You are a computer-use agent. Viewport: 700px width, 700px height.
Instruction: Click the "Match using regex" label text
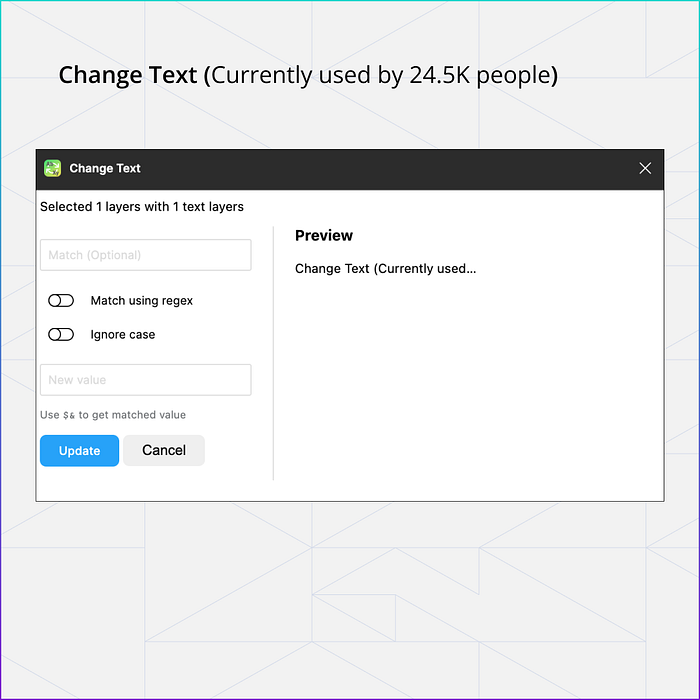[142, 300]
